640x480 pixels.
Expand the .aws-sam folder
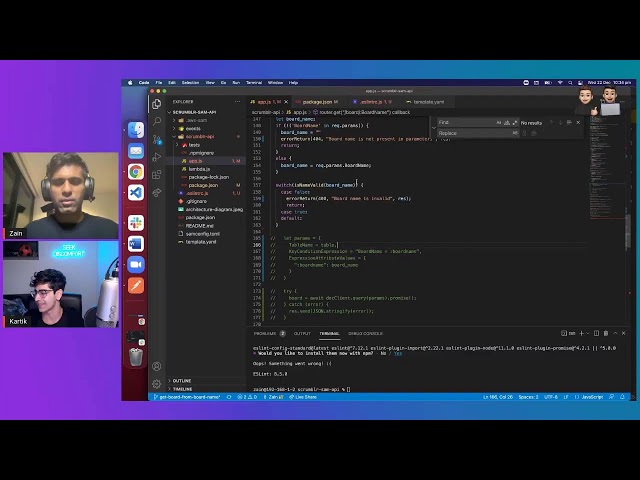click(x=174, y=120)
